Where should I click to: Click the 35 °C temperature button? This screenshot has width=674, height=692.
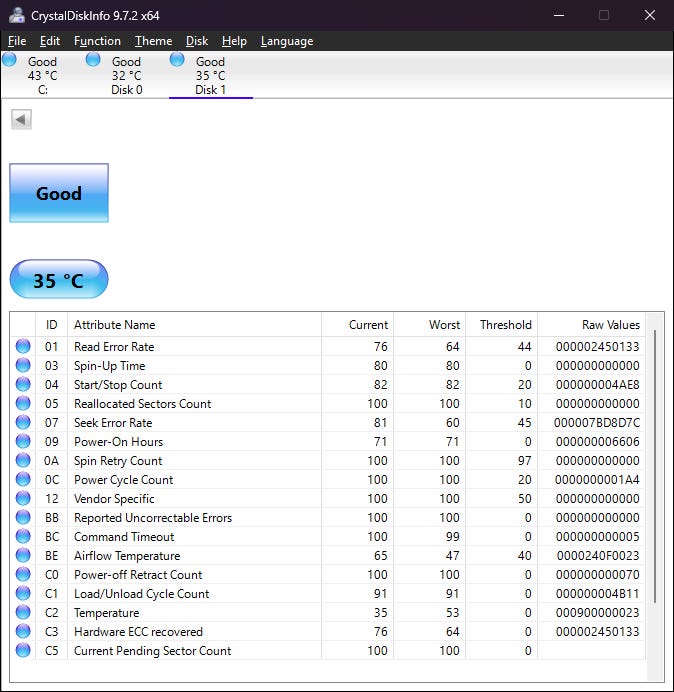click(59, 280)
